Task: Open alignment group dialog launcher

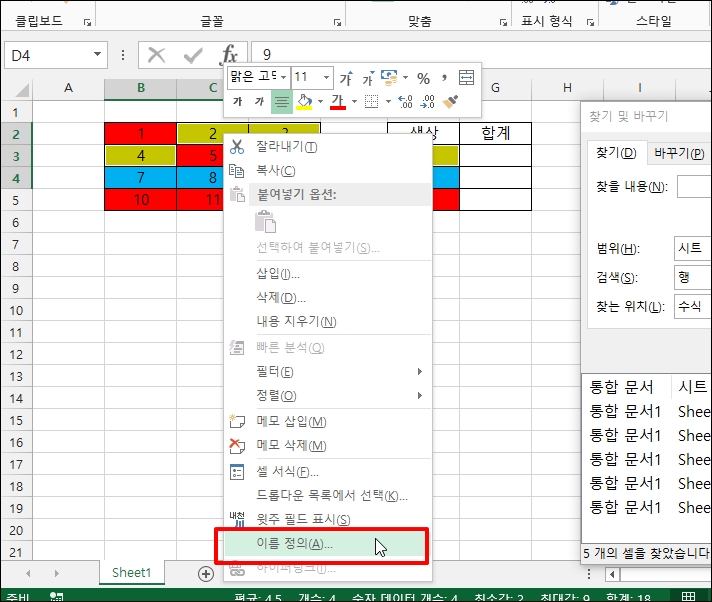Action: pos(503,22)
